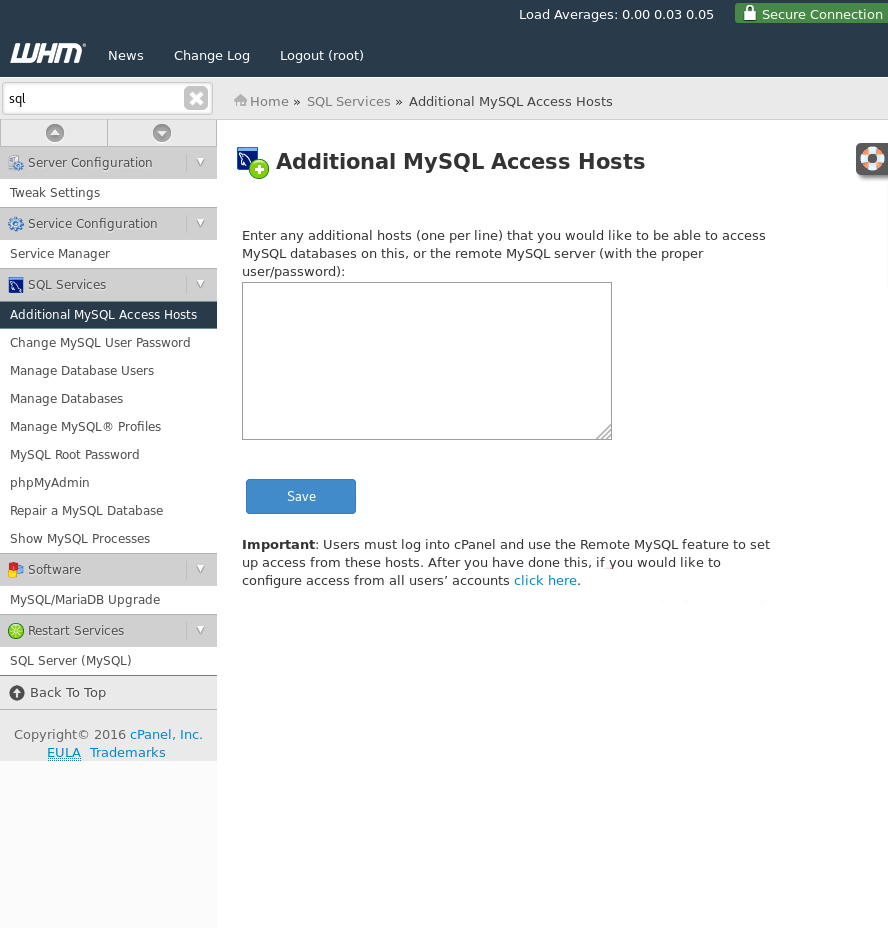This screenshot has width=888, height=928.
Task: Launch phpMyAdmin from sidebar
Action: point(108,483)
